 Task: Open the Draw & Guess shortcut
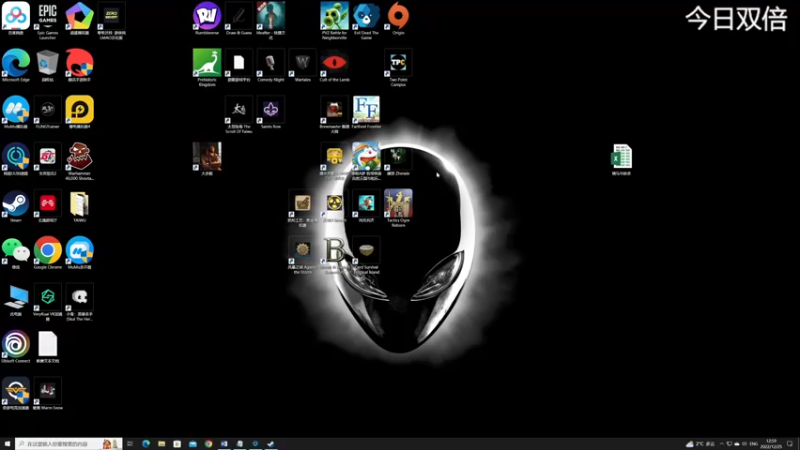[x=239, y=18]
